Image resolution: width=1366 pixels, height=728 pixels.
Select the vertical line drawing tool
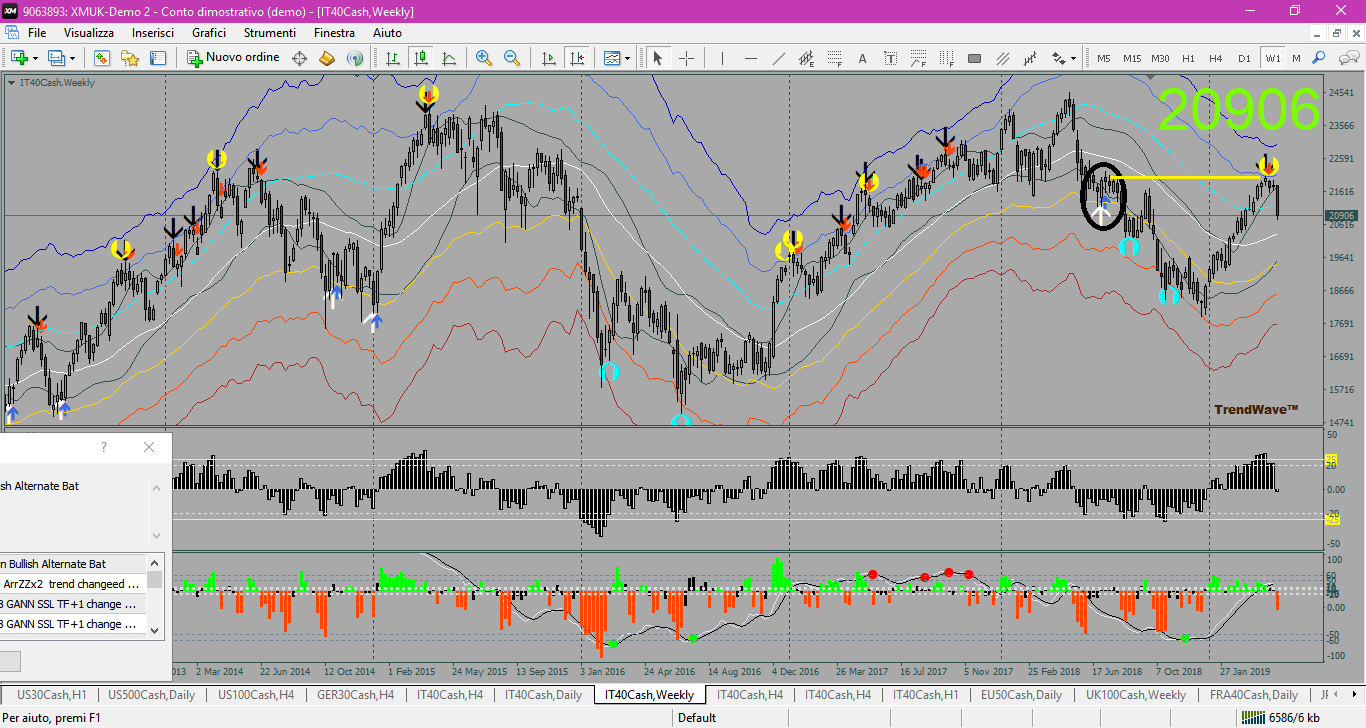[722, 58]
